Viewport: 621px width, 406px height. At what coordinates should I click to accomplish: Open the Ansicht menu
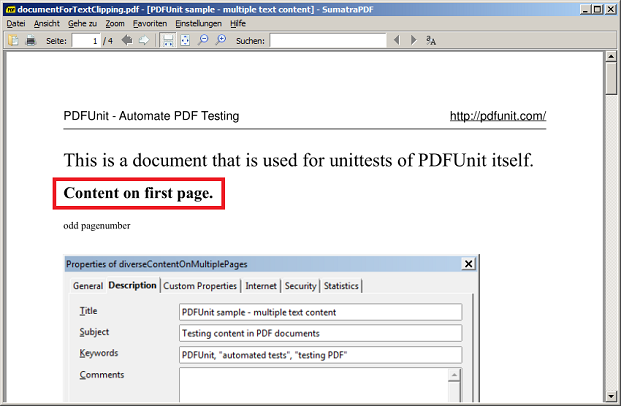tap(47, 23)
